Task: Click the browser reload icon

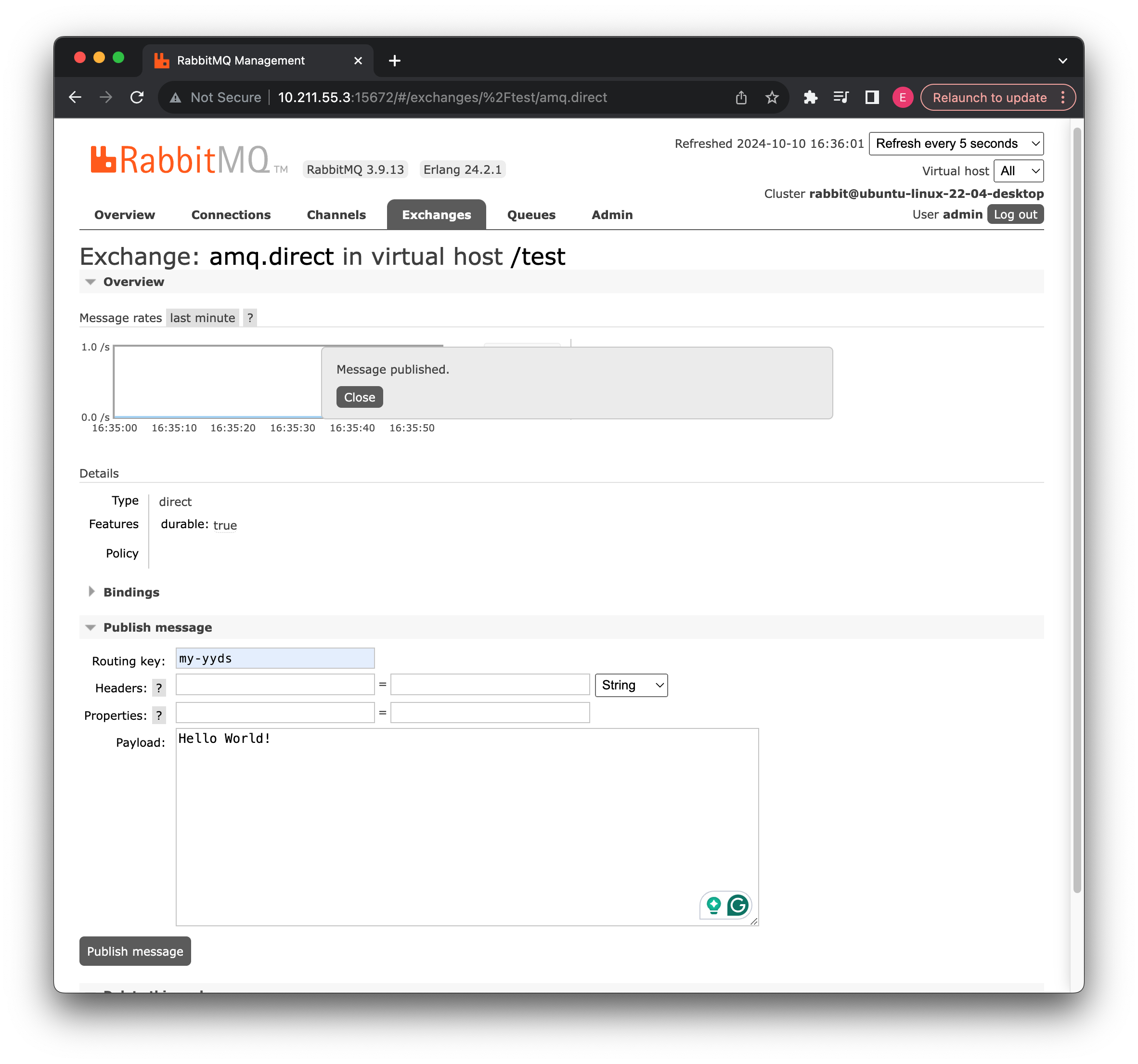Action: [x=137, y=97]
